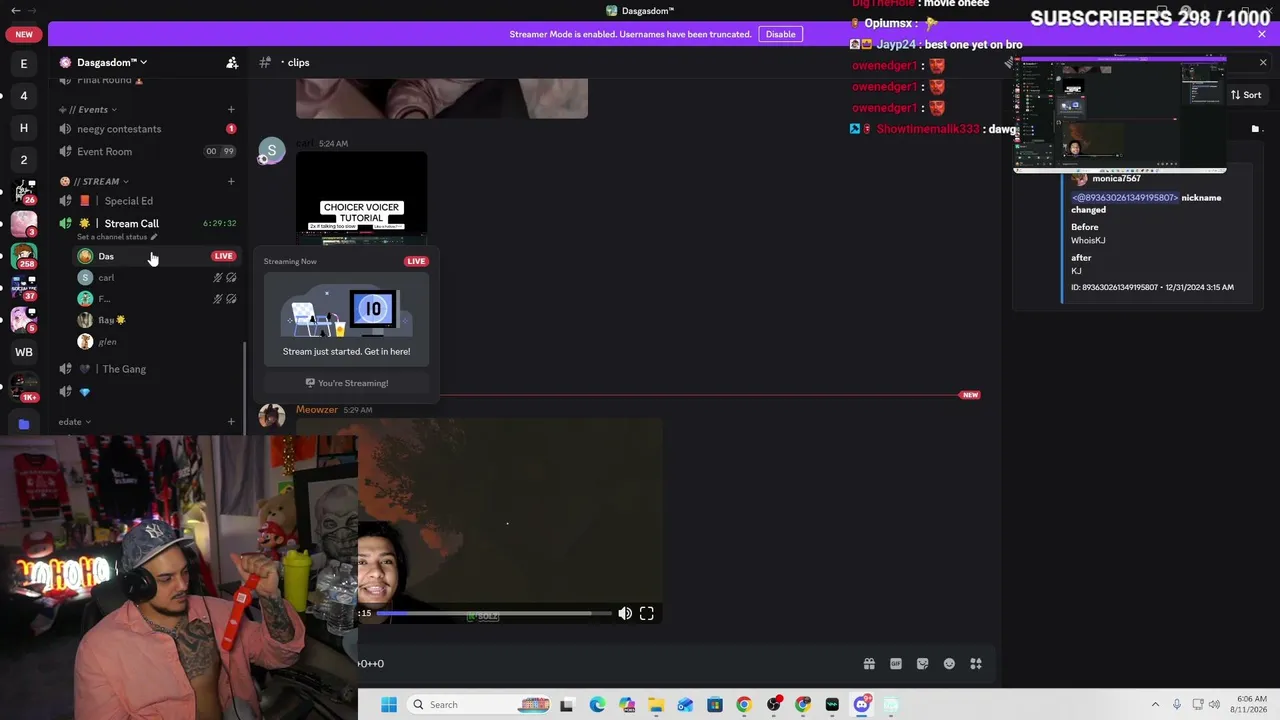Open the sticker picker
1280x720 pixels.
tap(922, 663)
